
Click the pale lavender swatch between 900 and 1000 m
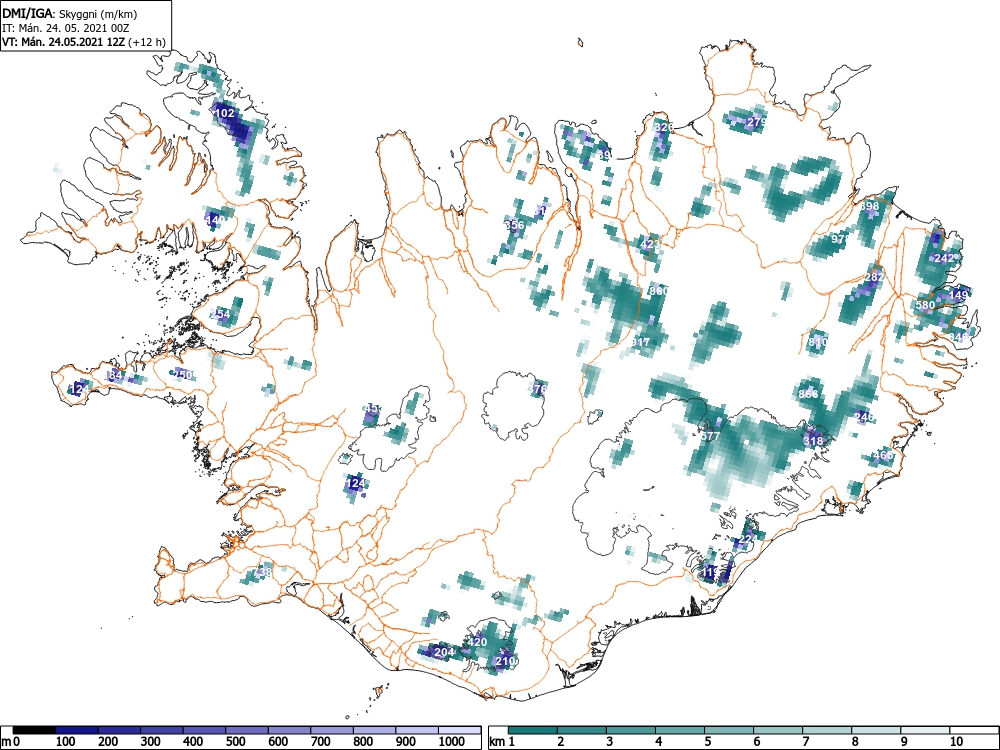(417, 730)
